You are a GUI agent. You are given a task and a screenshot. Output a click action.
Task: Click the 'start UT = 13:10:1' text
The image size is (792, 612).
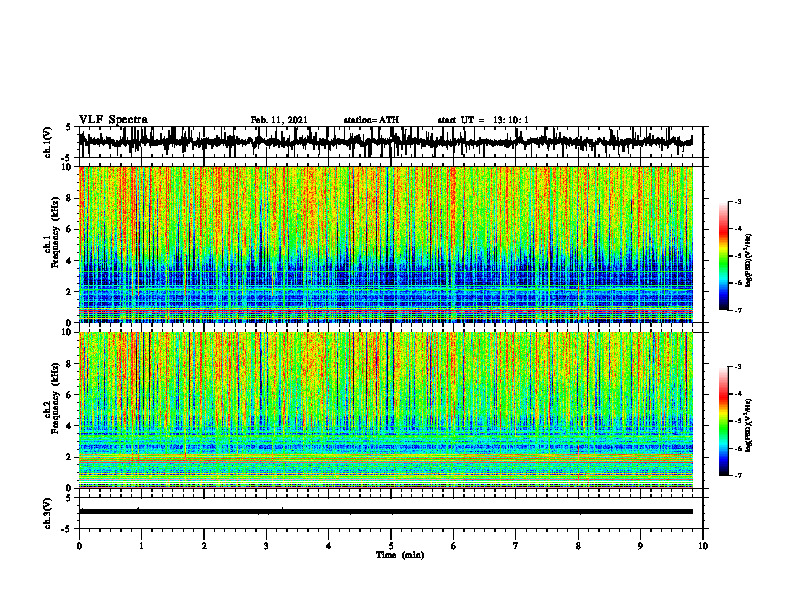pyautogui.click(x=483, y=120)
